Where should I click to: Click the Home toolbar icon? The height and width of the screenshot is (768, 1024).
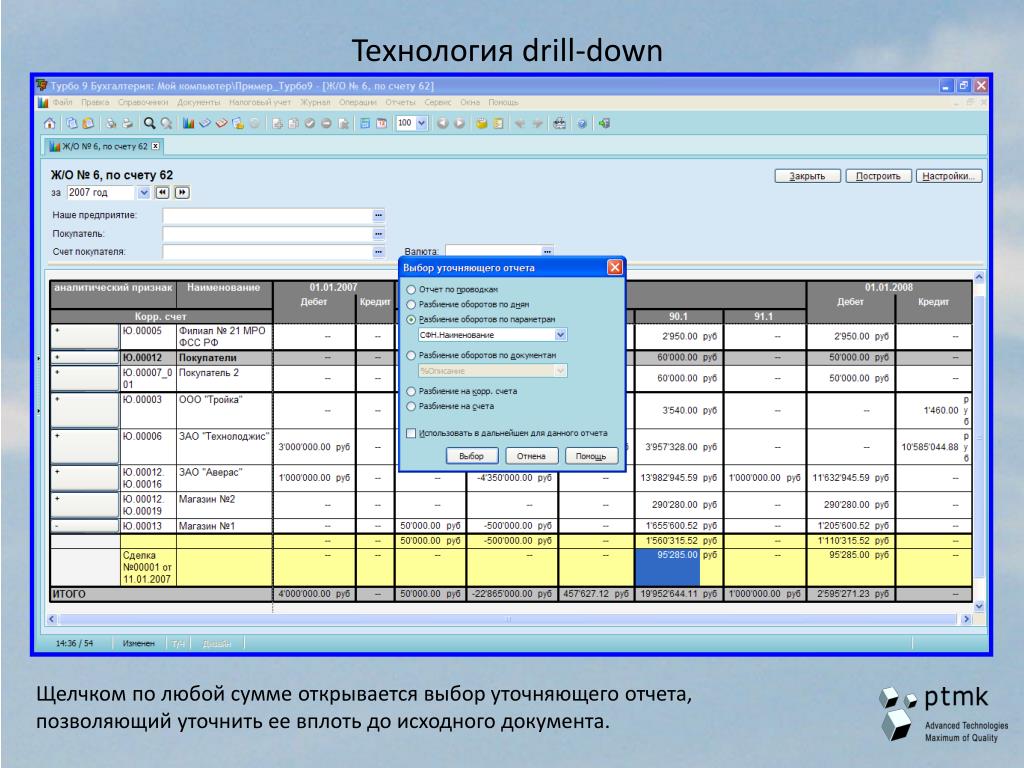50,123
